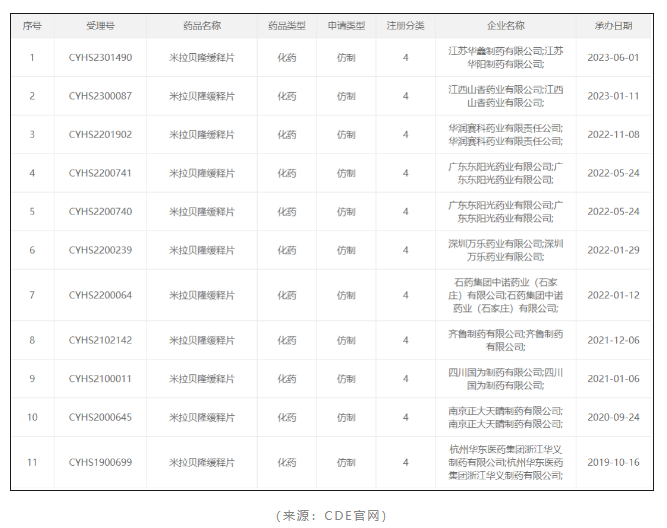Click the 药品名称 column header
667x528 pixels.
[x=202, y=26]
